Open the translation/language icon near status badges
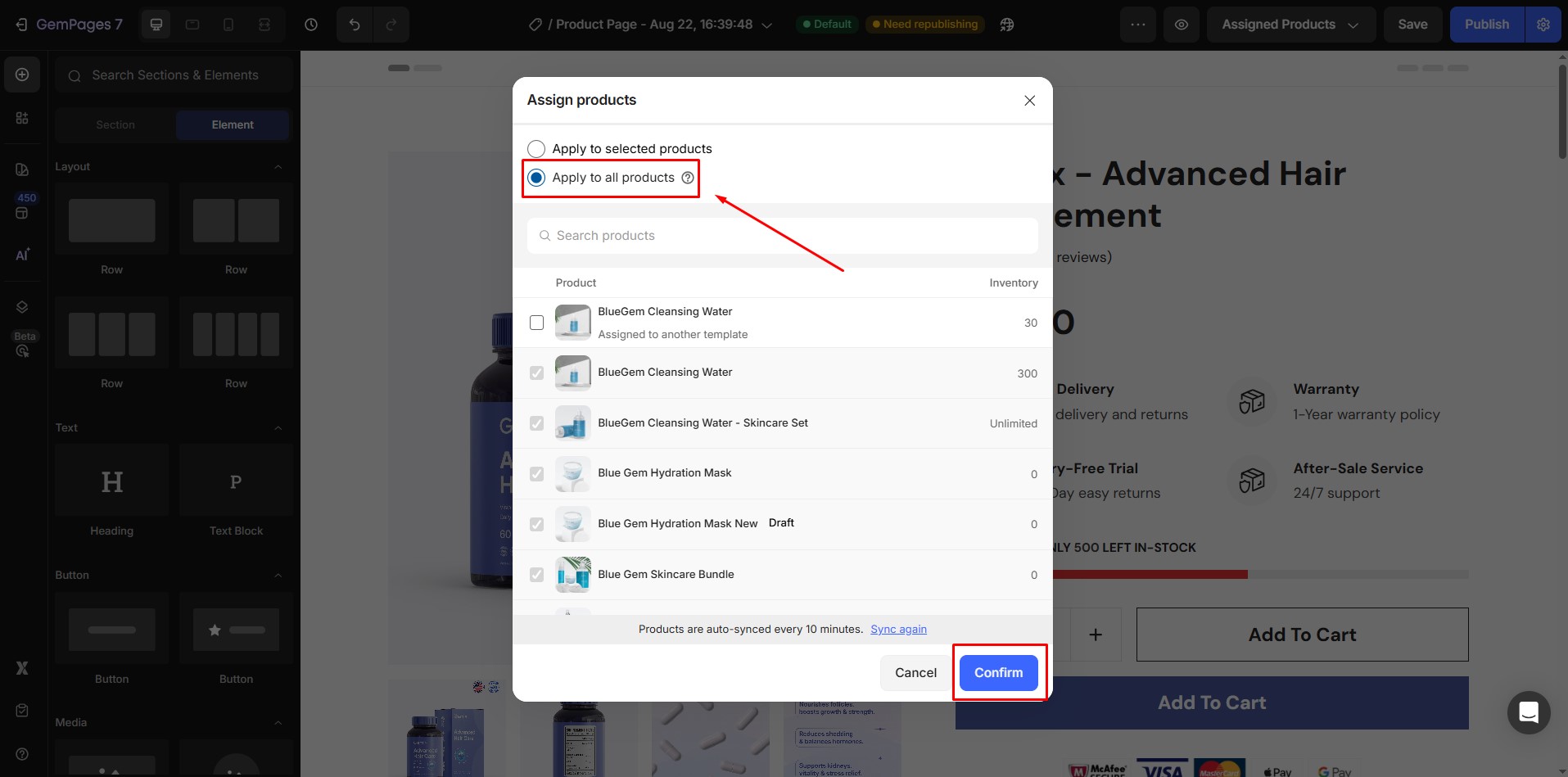The height and width of the screenshot is (777, 1568). pos(1007,24)
